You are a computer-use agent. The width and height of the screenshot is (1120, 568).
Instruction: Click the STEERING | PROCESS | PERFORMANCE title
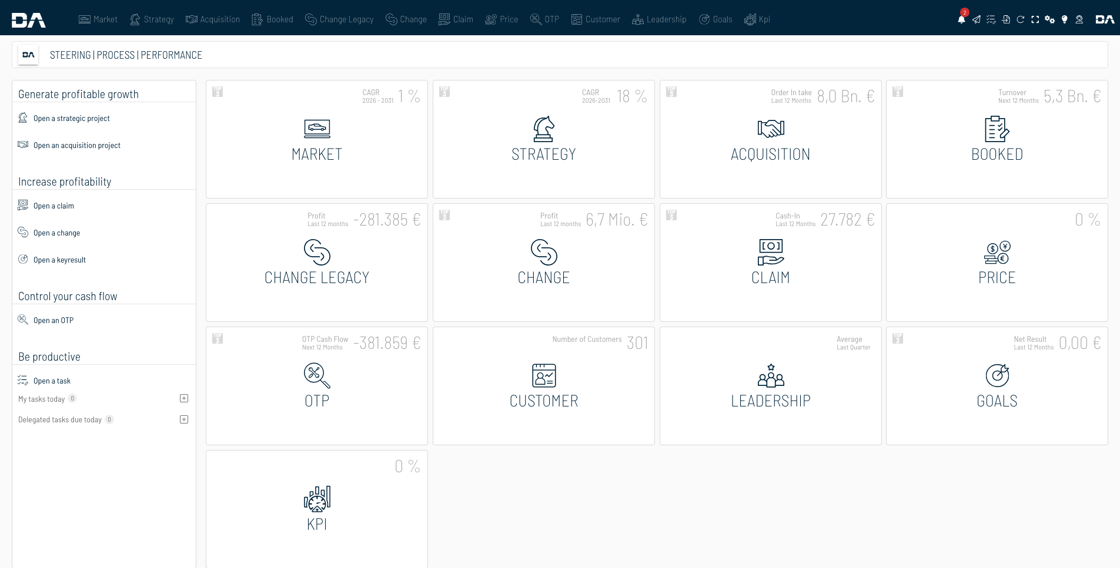[x=126, y=55]
